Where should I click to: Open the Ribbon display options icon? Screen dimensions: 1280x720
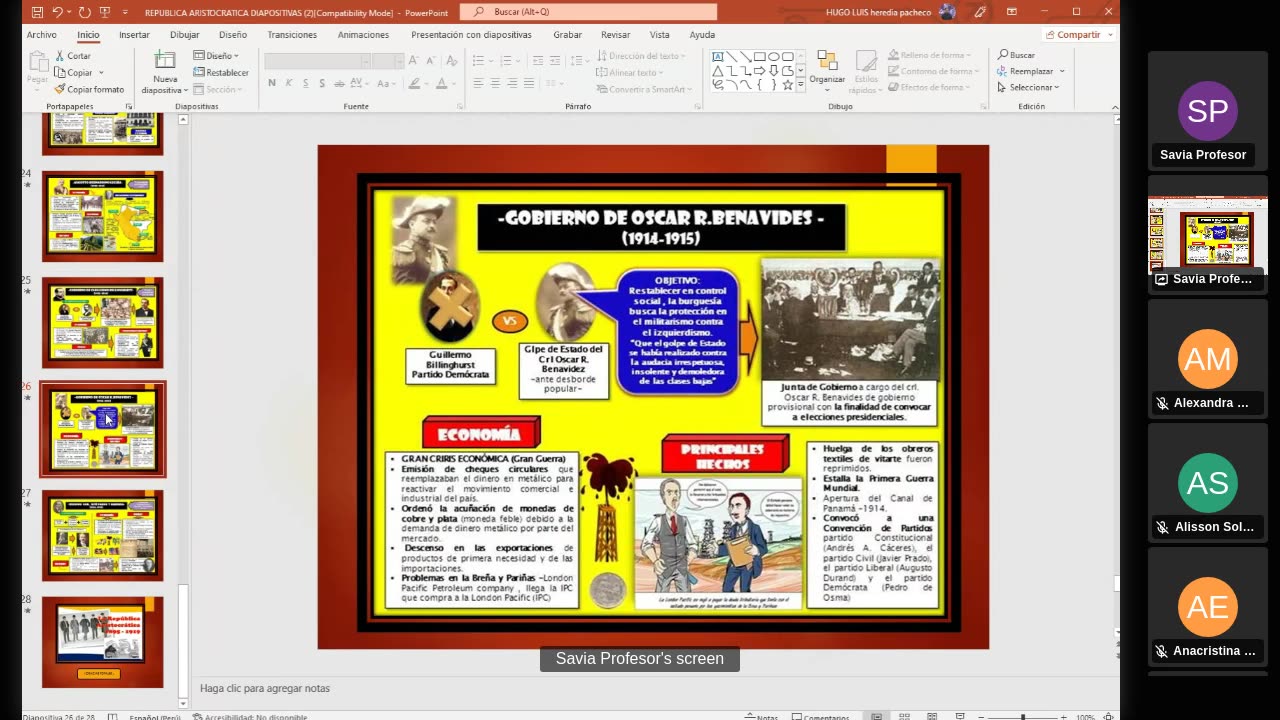coord(1011,12)
